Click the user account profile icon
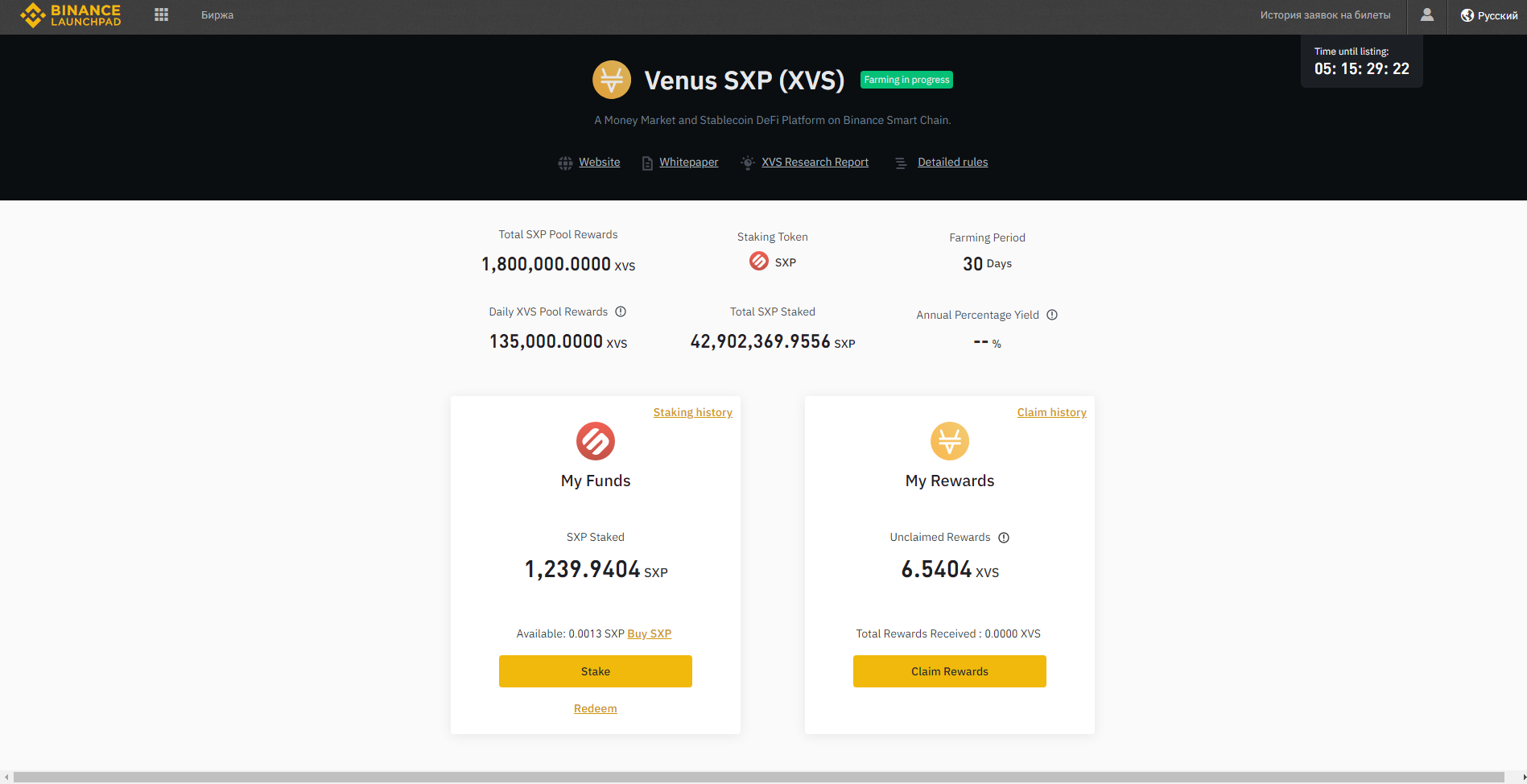 click(1426, 15)
